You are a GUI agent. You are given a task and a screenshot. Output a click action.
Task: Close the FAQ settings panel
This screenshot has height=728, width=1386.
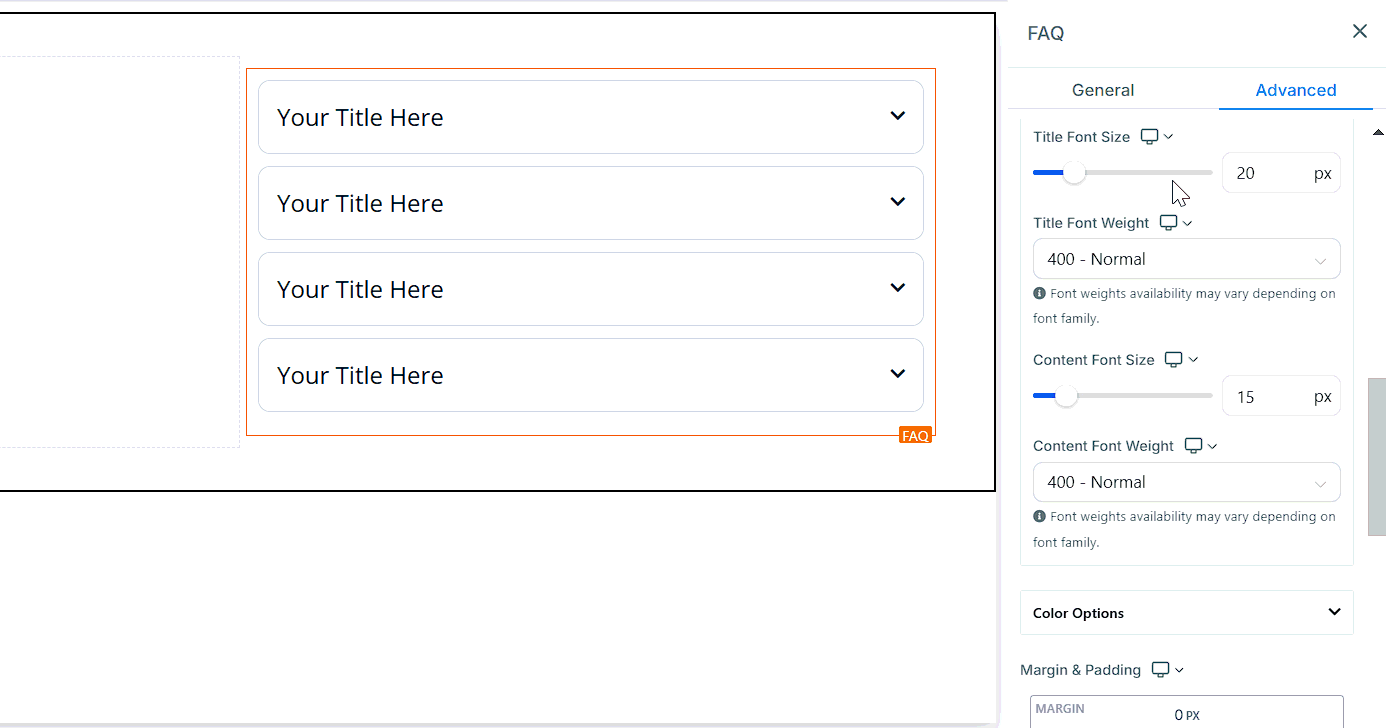pyautogui.click(x=1359, y=32)
